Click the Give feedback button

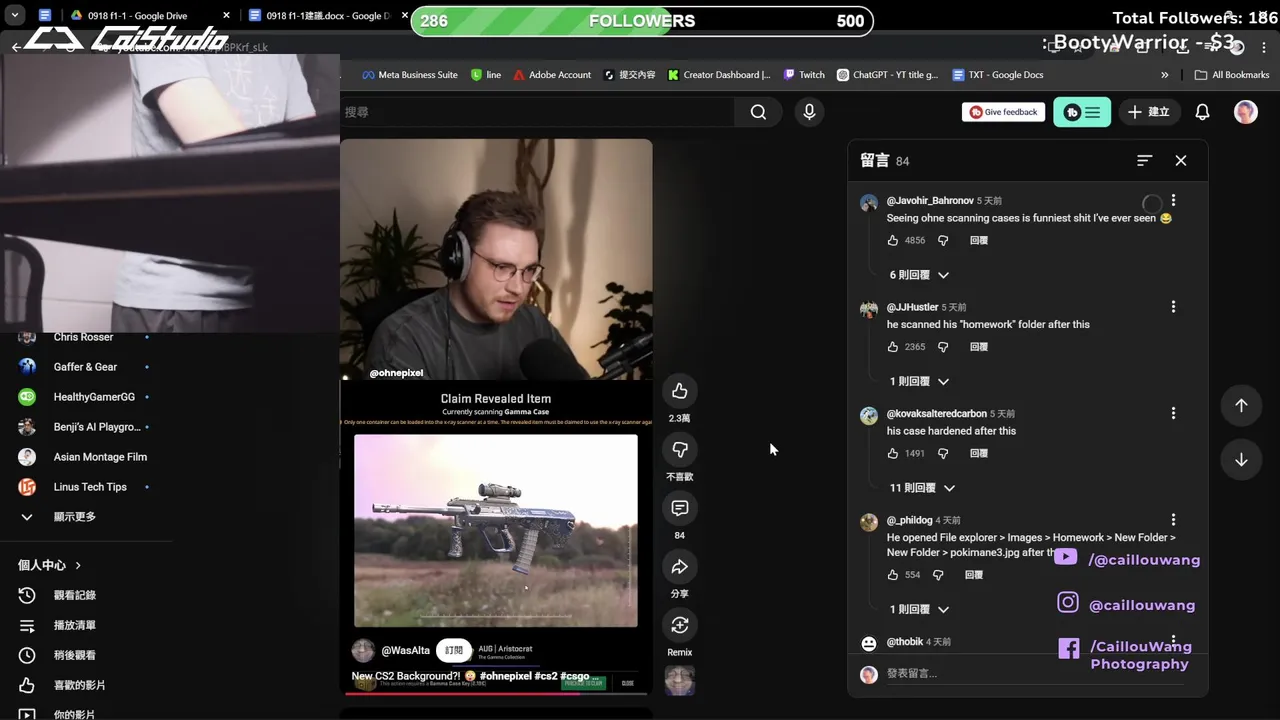[1003, 112]
